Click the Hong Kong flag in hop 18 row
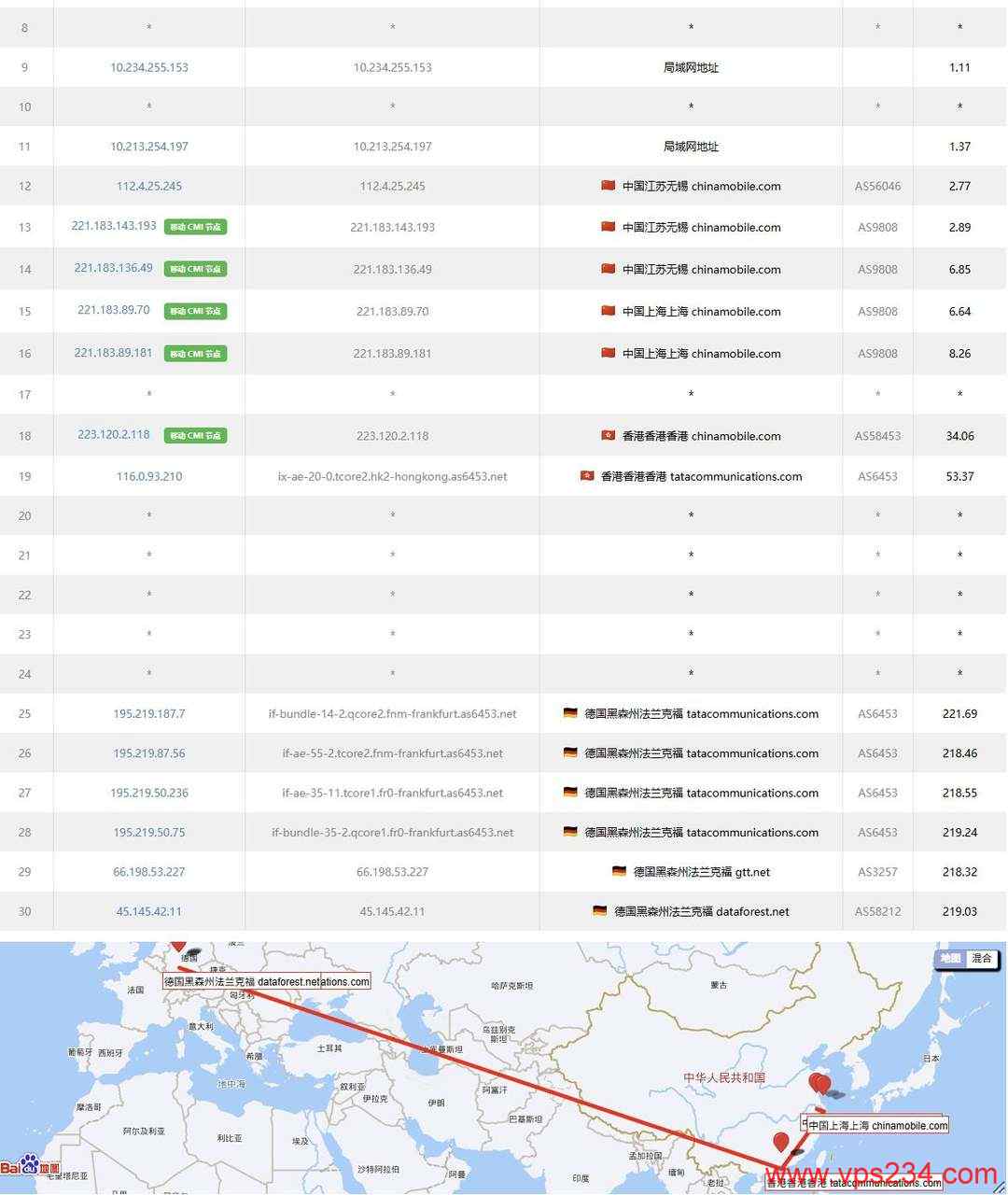The image size is (1008, 1195). tap(609, 435)
